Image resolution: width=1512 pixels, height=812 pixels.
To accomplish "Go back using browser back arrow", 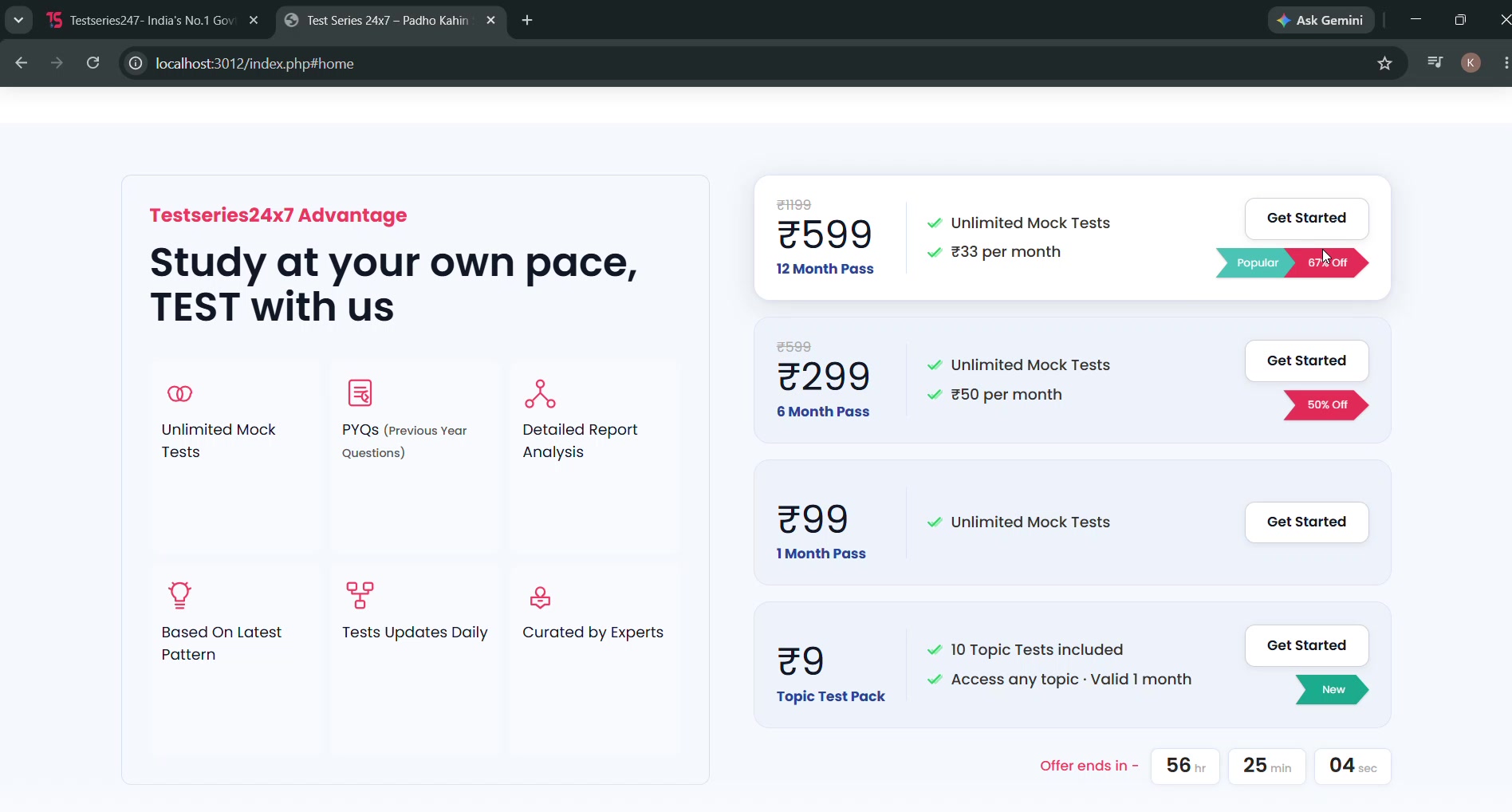I will pyautogui.click(x=22, y=63).
